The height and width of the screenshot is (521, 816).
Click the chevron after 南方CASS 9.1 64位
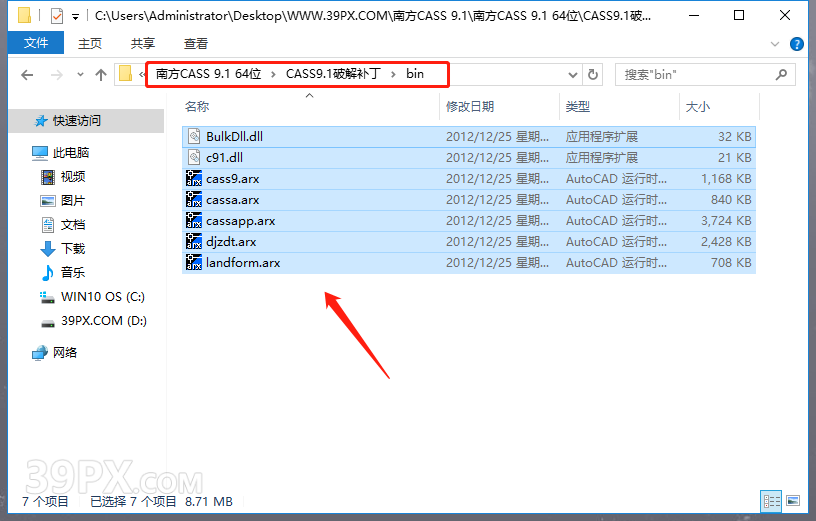point(273,74)
